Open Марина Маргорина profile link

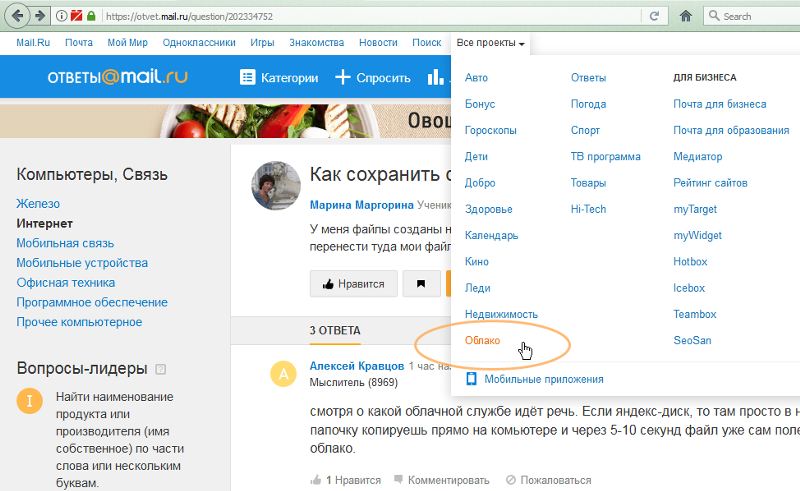[362, 205]
